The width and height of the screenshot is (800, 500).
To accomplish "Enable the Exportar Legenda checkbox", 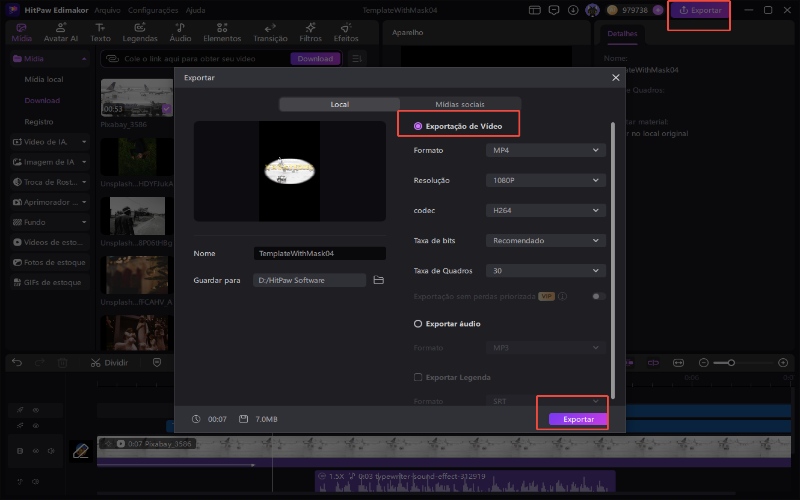I will pyautogui.click(x=418, y=377).
